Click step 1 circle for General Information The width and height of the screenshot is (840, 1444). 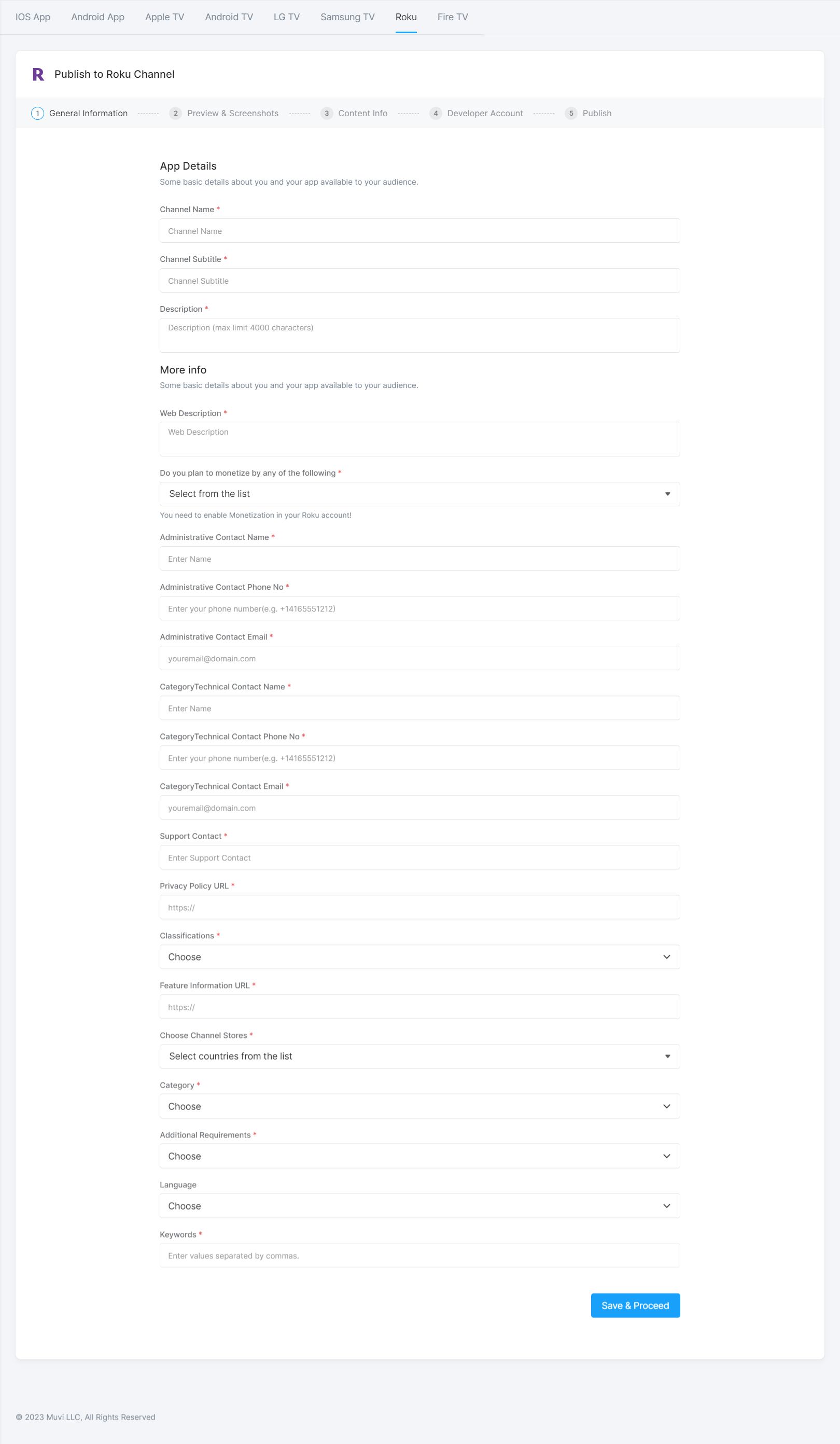point(37,114)
